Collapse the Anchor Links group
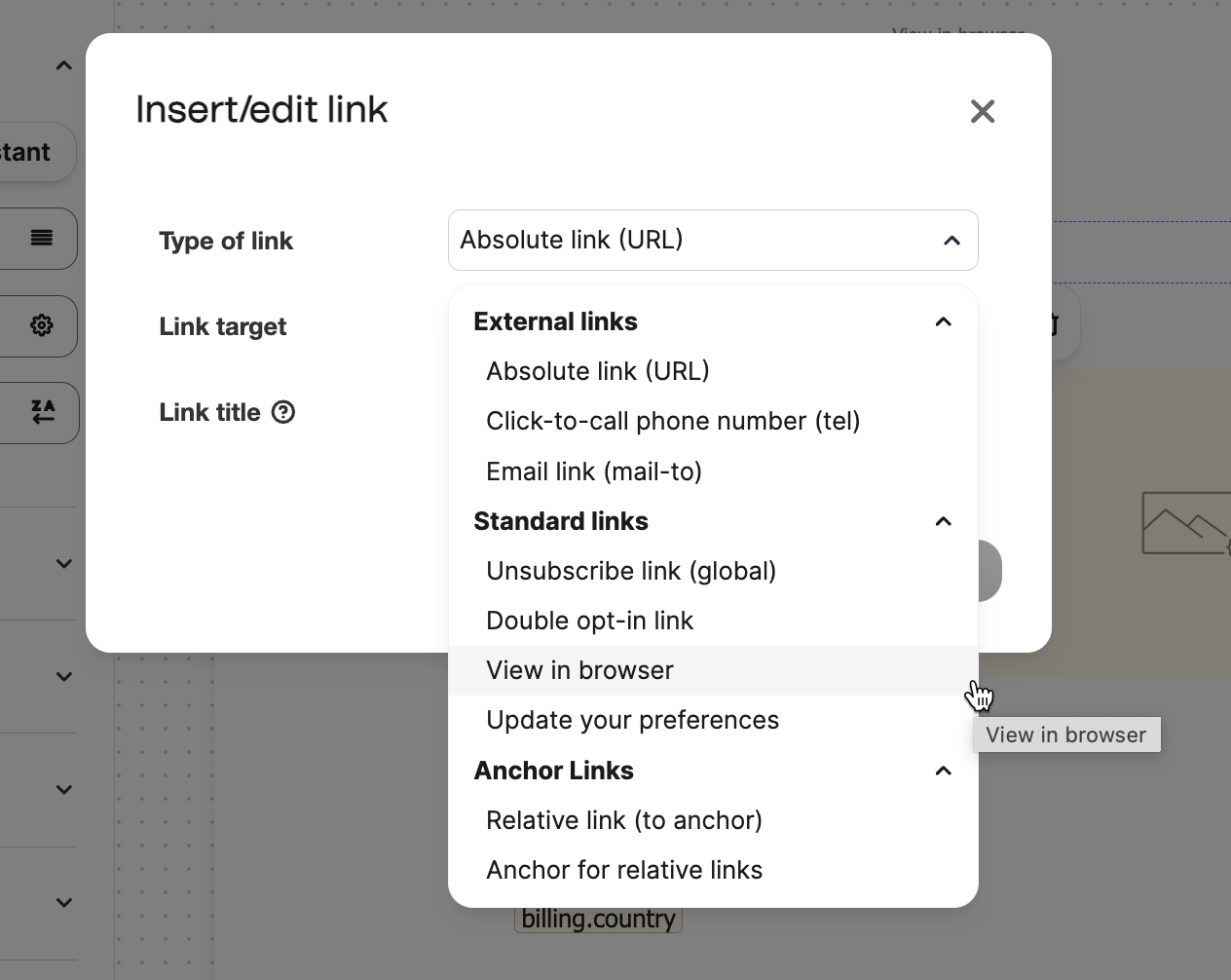Image resolution: width=1231 pixels, height=980 pixels. tap(943, 771)
